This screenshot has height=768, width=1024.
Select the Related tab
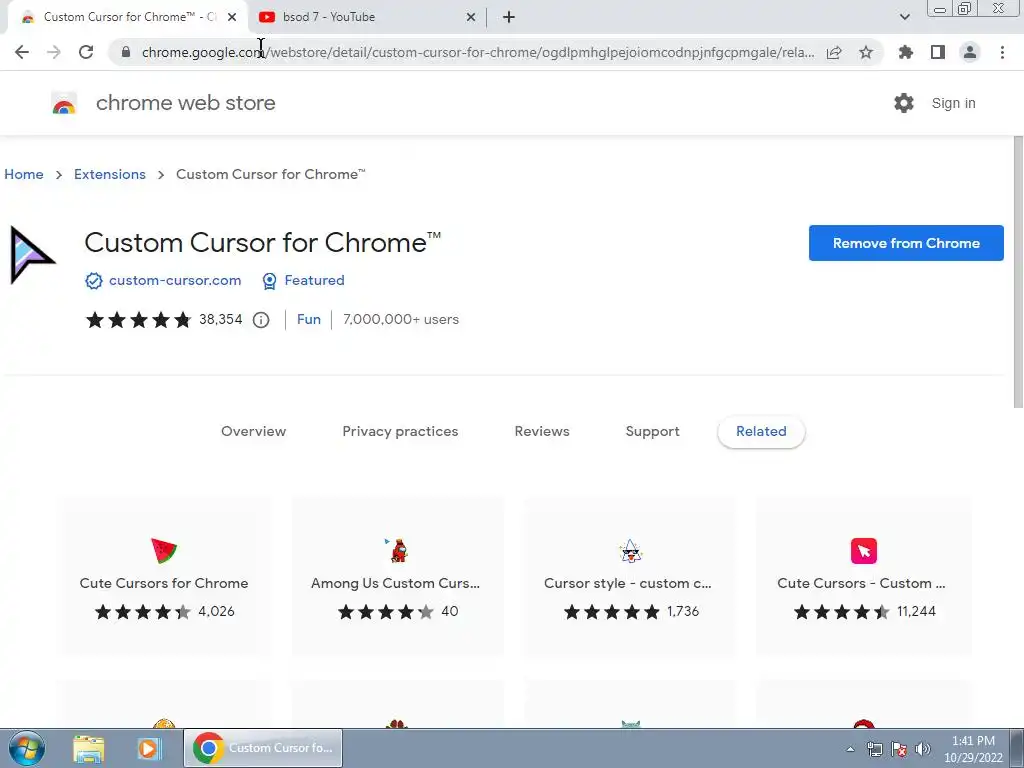761,431
